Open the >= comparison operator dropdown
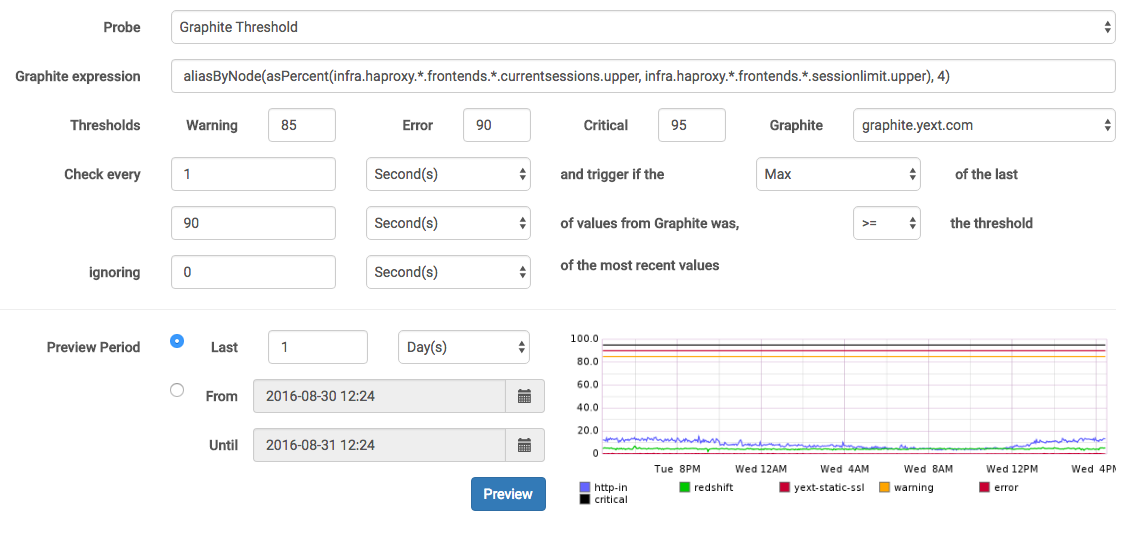Viewport: 1130px width, 540px height. pyautogui.click(x=886, y=223)
